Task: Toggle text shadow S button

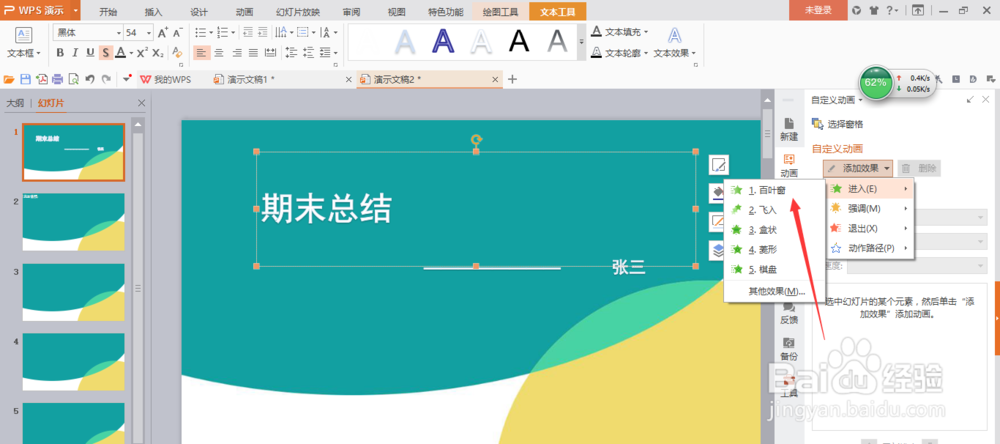Action: 105,53
